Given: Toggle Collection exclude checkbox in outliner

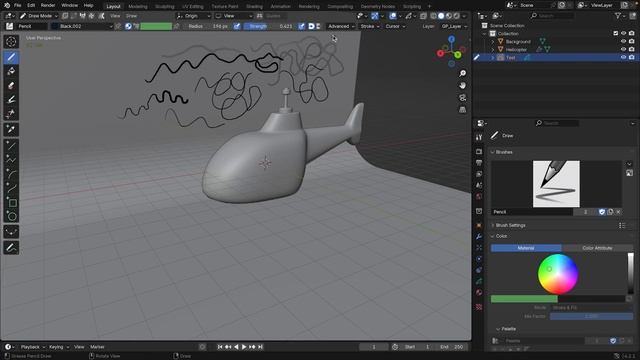Looking at the screenshot, I should point(616,33).
